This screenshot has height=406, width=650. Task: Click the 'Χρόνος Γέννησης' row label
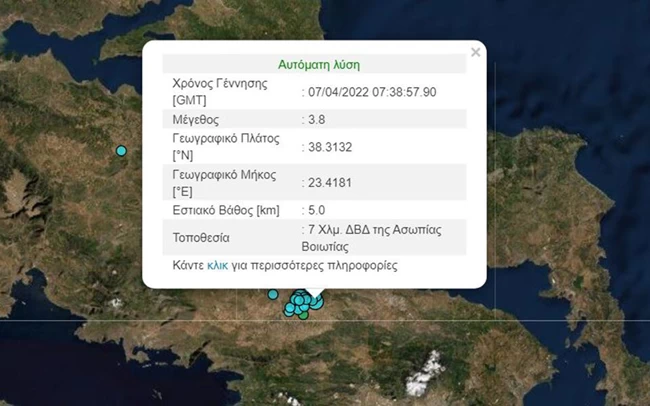click(x=220, y=84)
